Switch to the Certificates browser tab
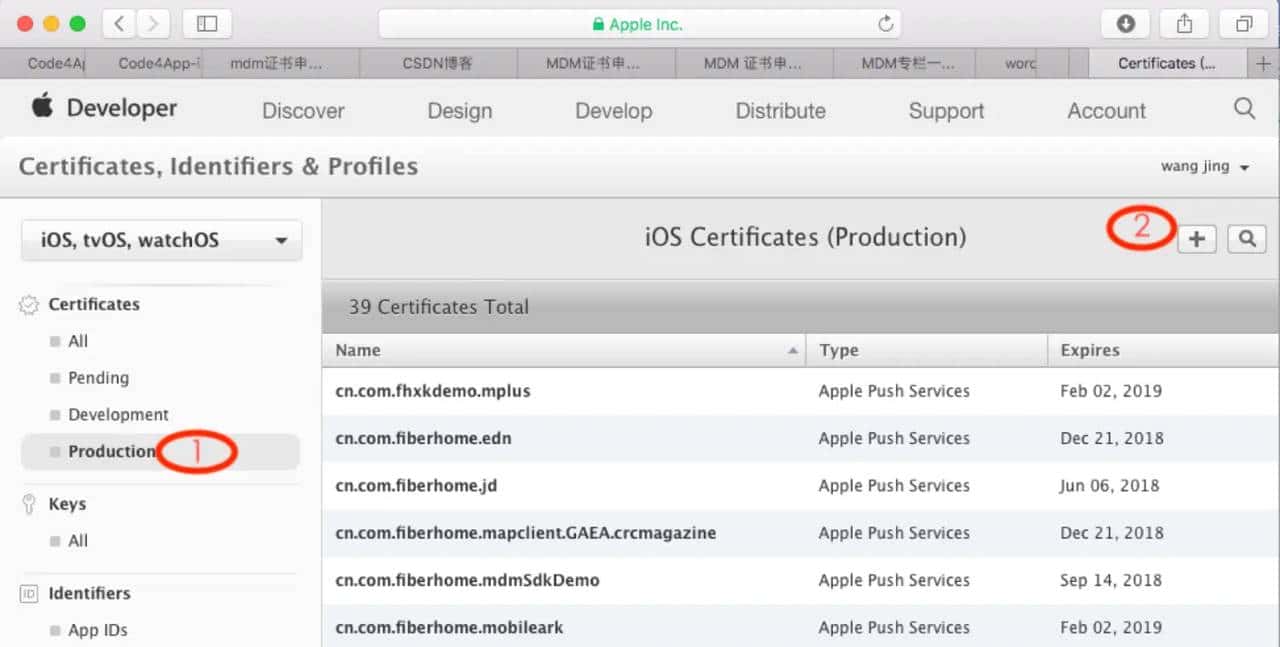The image size is (1280, 647). (1166, 62)
